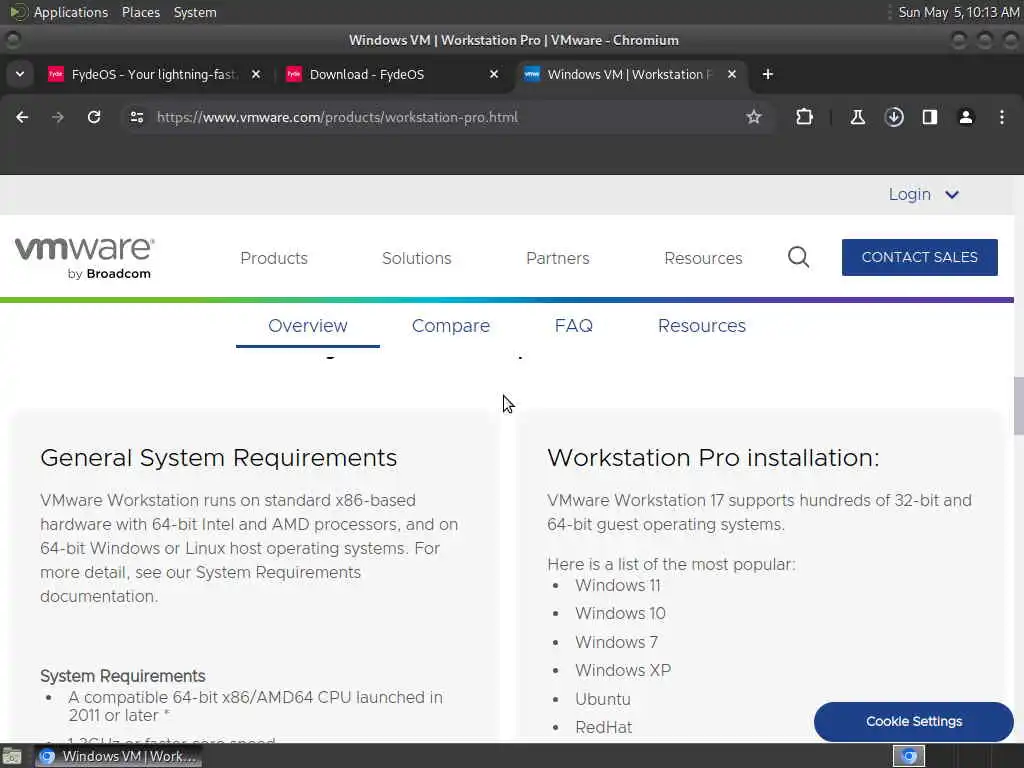Expand the tab search dropdown arrow
Image resolution: width=1024 pixels, height=768 pixels.
coord(20,74)
